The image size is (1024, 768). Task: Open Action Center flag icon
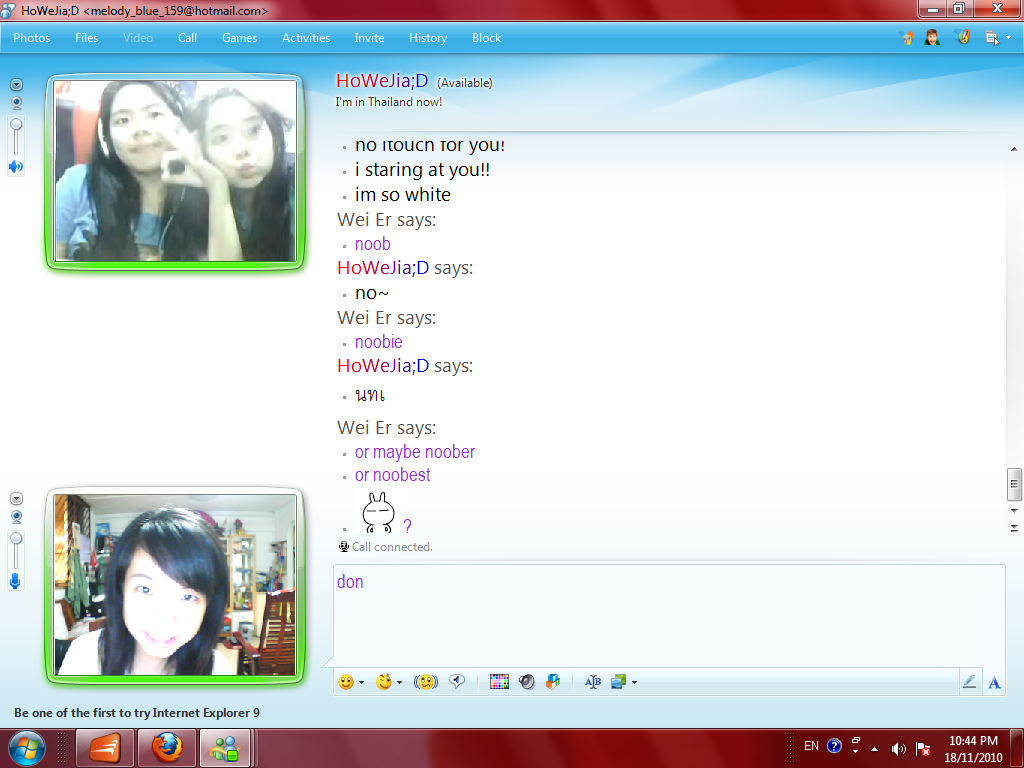pyautogui.click(x=923, y=749)
